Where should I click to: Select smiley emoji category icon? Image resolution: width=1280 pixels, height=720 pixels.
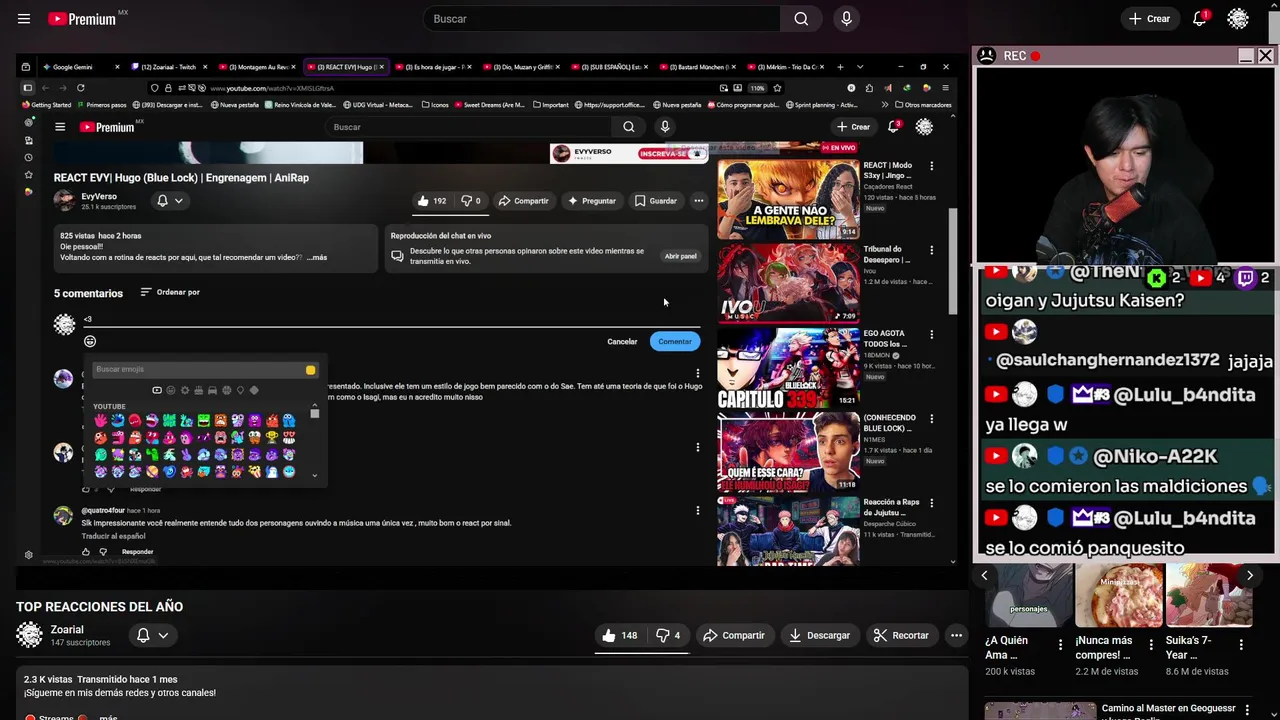coord(171,390)
